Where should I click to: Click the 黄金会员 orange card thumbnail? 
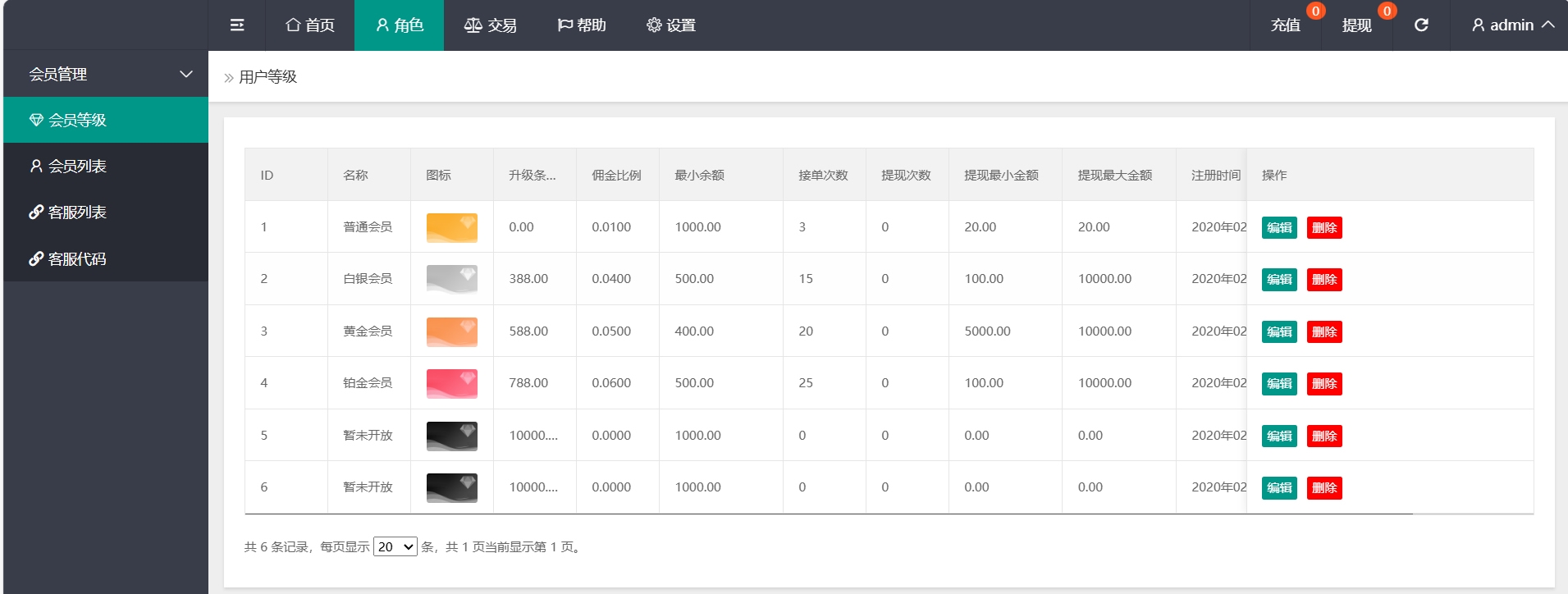click(452, 331)
